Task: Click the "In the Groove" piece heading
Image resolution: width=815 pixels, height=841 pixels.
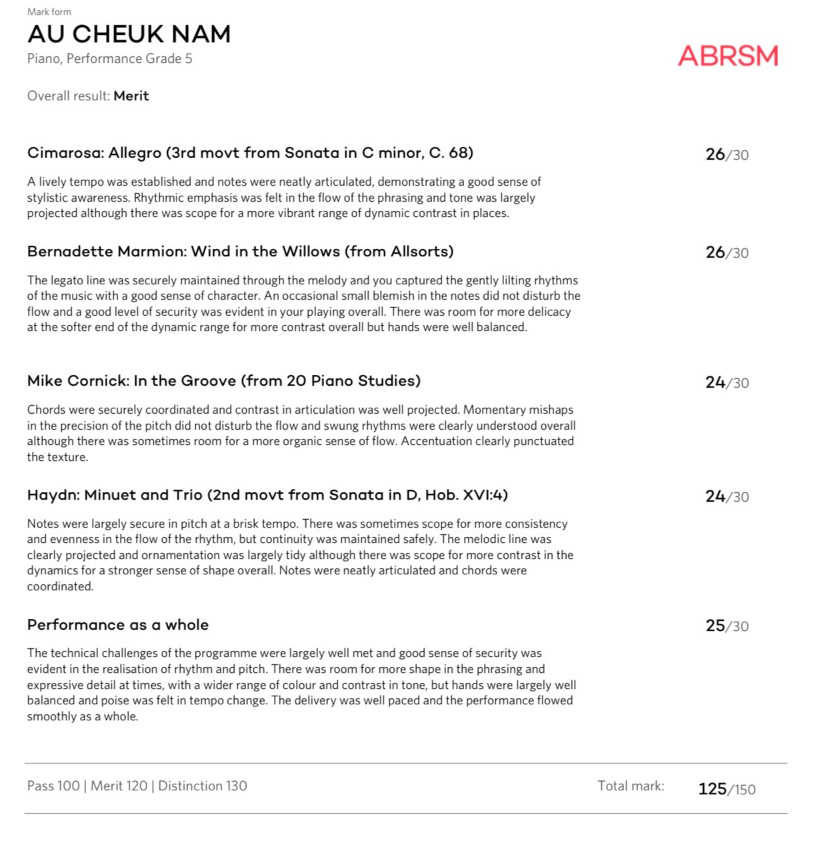Action: coord(224,381)
